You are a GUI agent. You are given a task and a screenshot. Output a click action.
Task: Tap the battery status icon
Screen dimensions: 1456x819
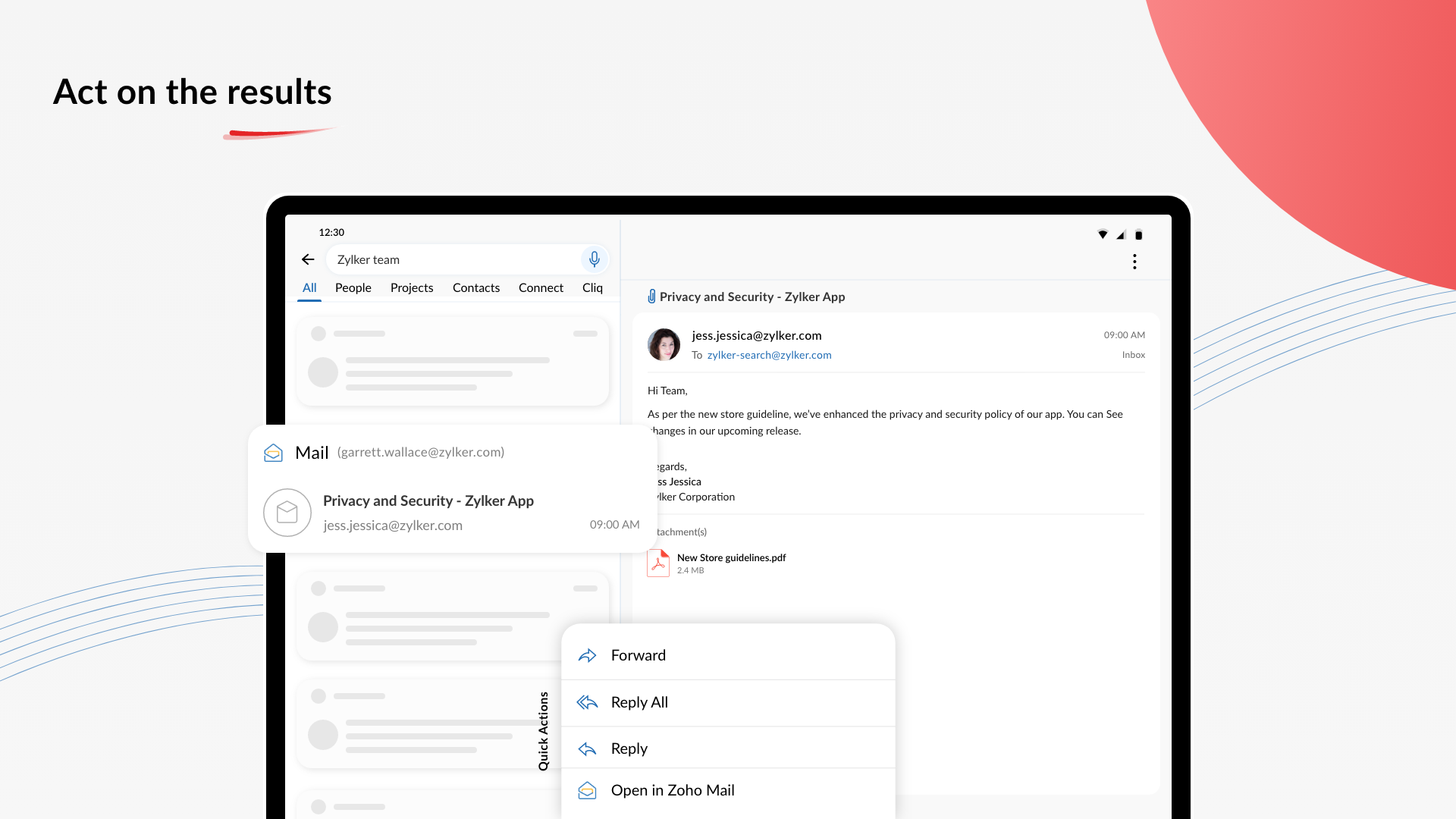point(1138,234)
